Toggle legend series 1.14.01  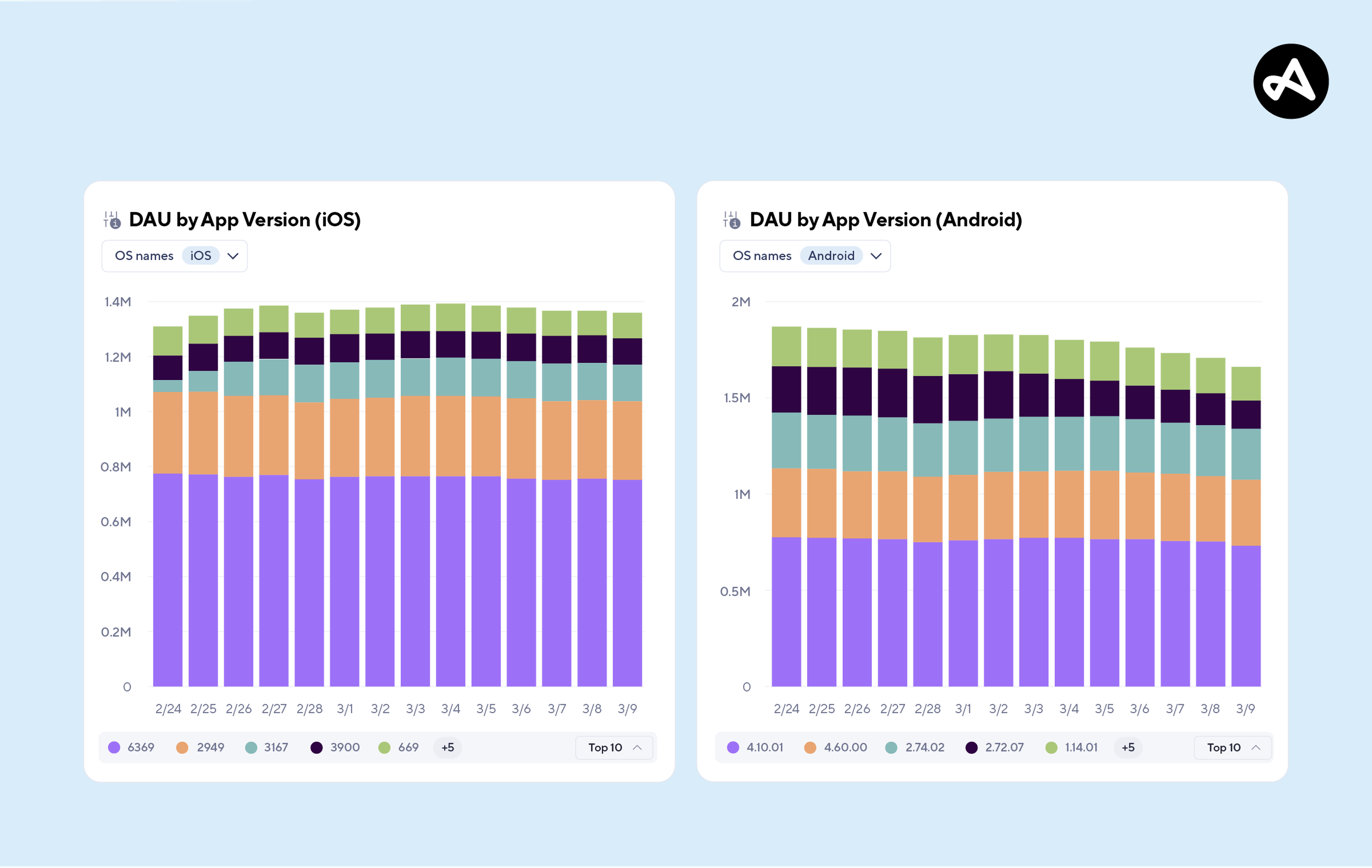coord(1071,747)
